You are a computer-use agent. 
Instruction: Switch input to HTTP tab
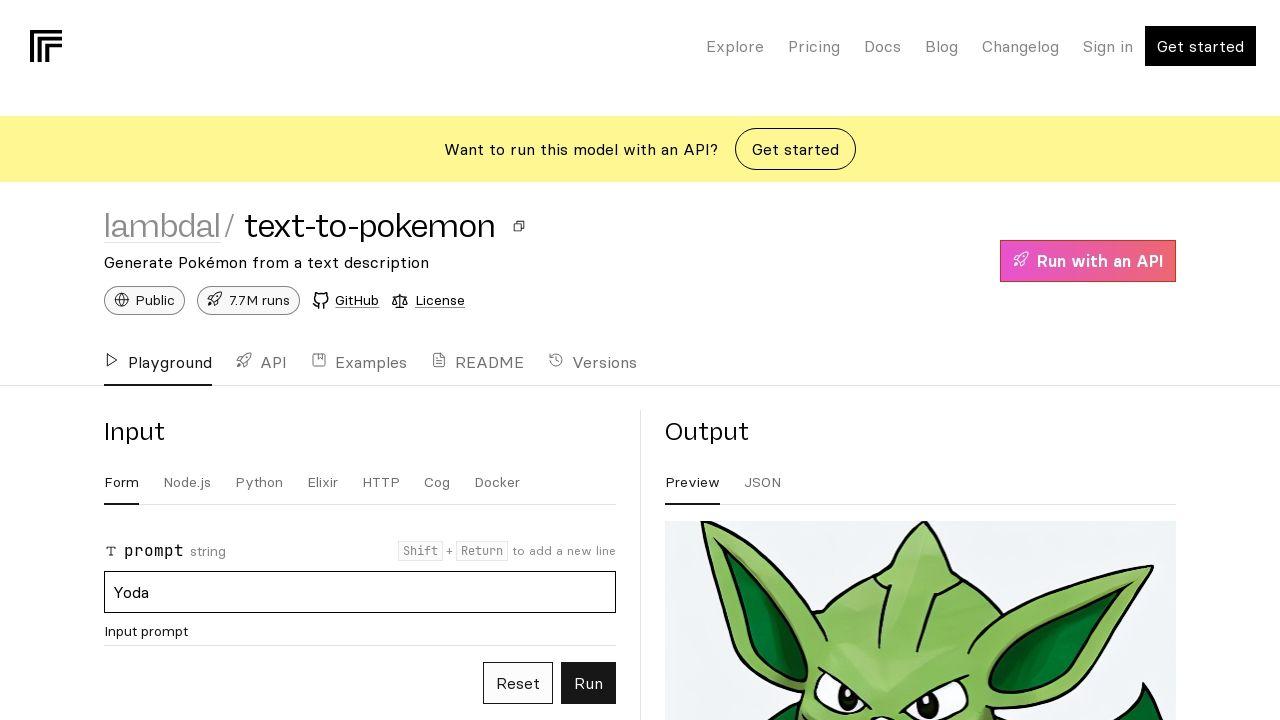tap(381, 483)
